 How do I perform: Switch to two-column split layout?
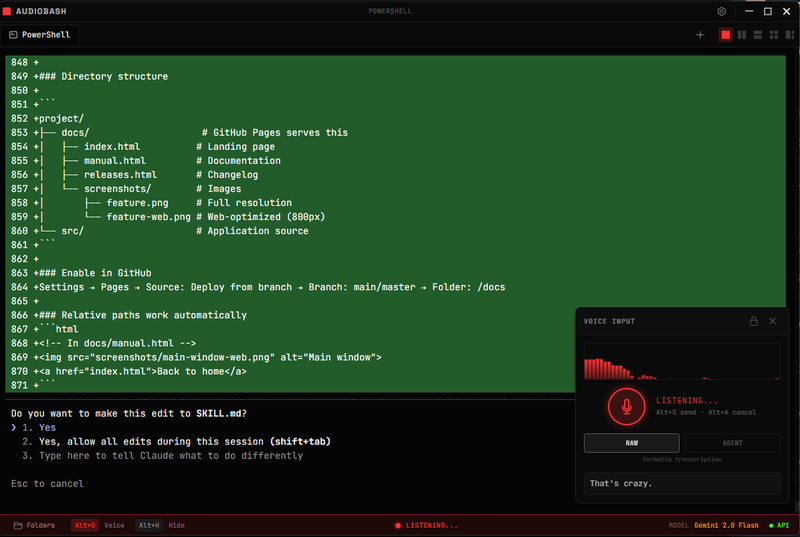click(x=741, y=35)
